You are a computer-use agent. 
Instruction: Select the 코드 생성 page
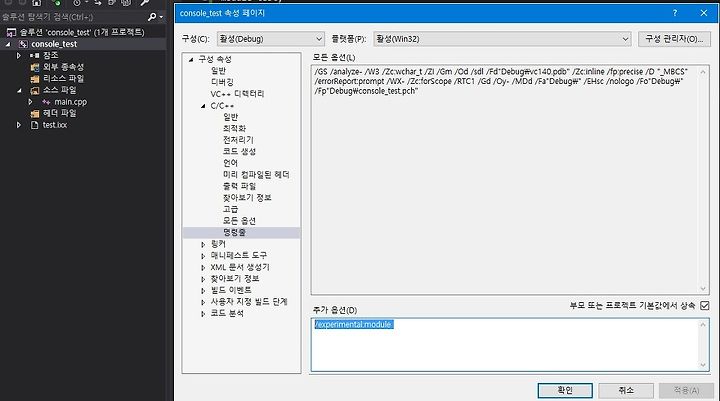pyautogui.click(x=239, y=152)
